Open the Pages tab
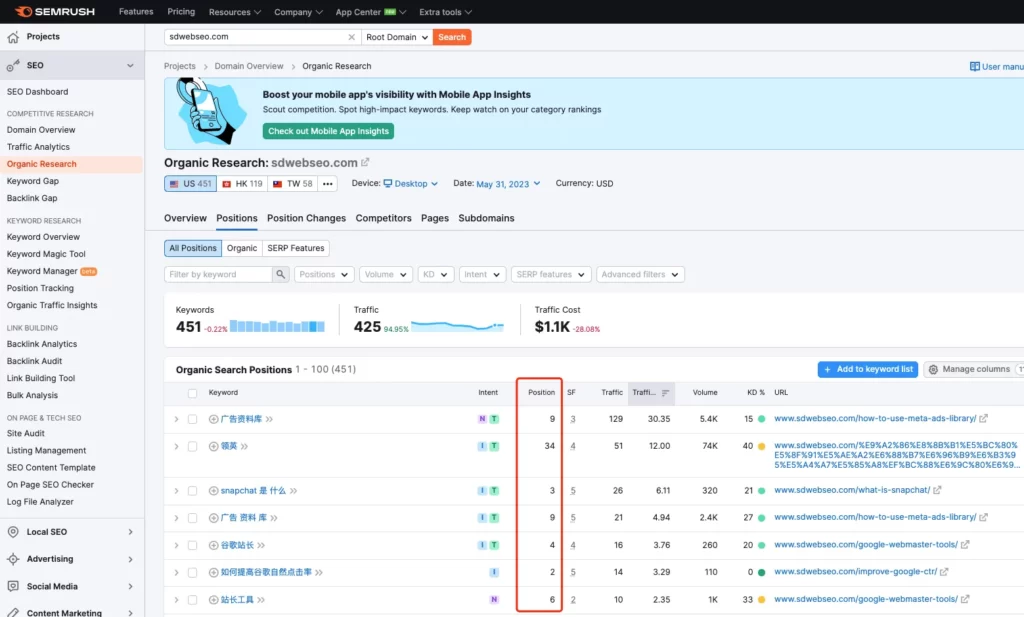This screenshot has width=1024, height=617. (435, 218)
